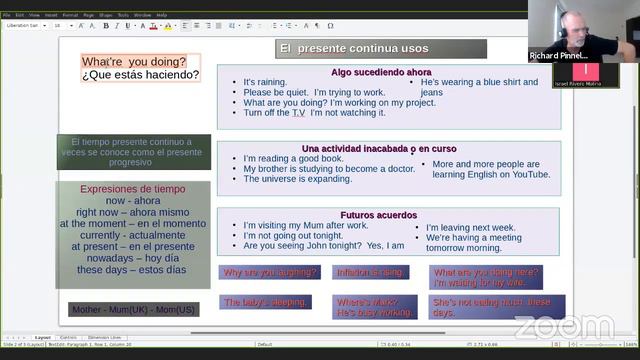The width and height of the screenshot is (640, 360).
Task: Toggle italic formatting
Action: [117, 26]
